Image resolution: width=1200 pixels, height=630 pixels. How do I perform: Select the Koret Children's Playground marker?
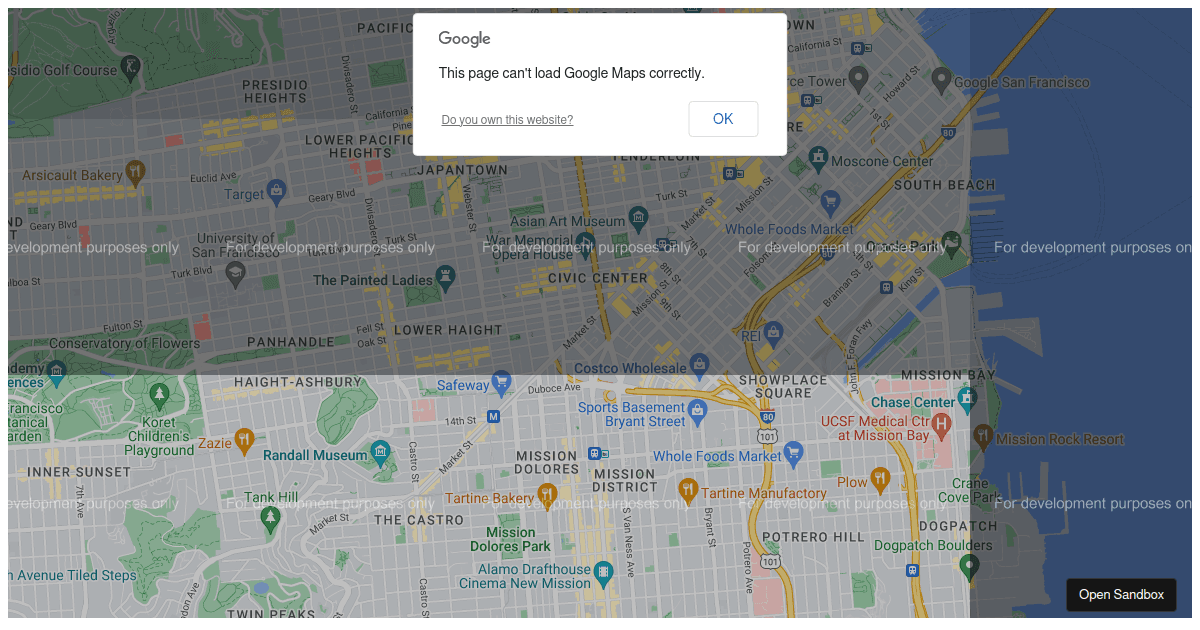click(x=159, y=396)
